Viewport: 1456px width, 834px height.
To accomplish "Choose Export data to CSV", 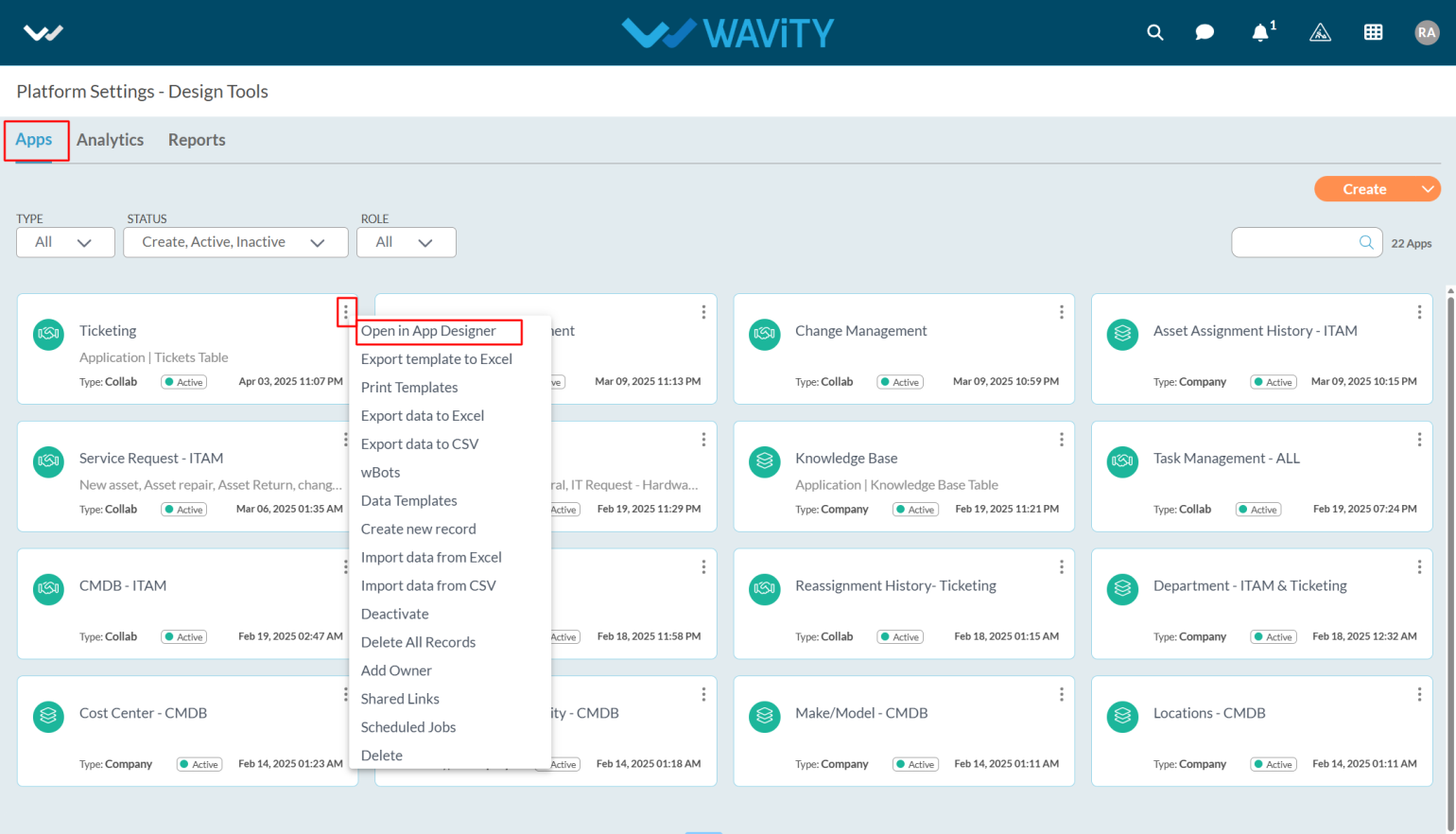I will pyautogui.click(x=420, y=444).
